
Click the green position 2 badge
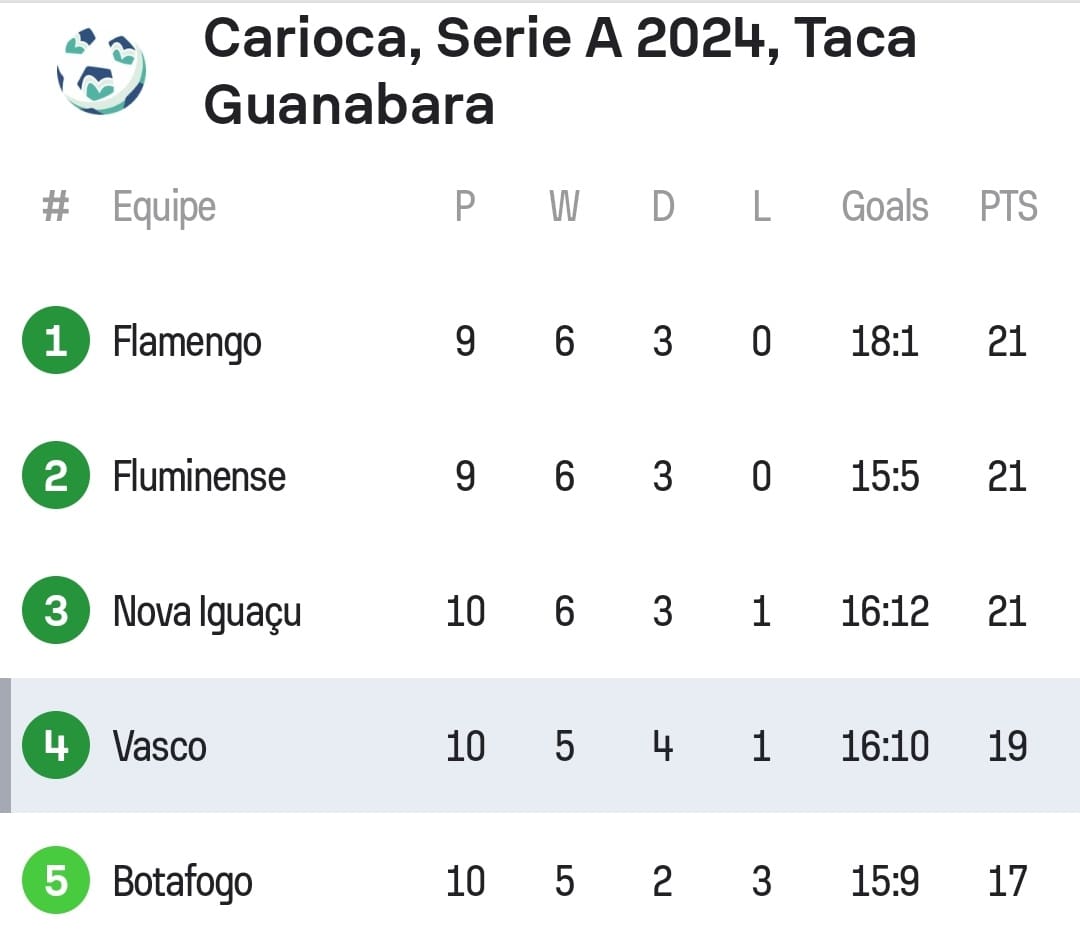click(x=56, y=475)
